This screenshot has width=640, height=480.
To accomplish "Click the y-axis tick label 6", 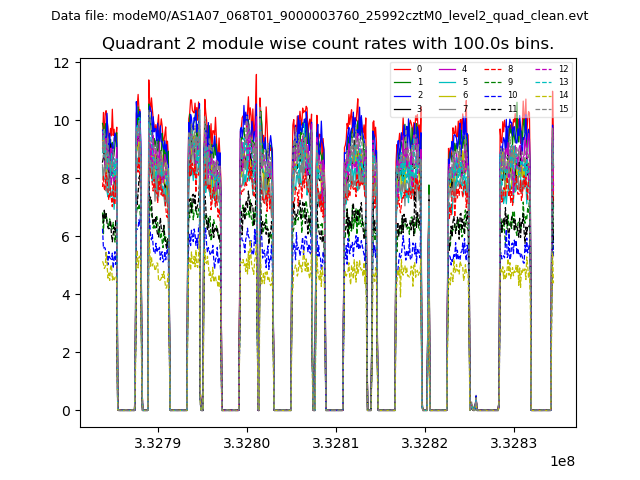I will coord(65,237).
